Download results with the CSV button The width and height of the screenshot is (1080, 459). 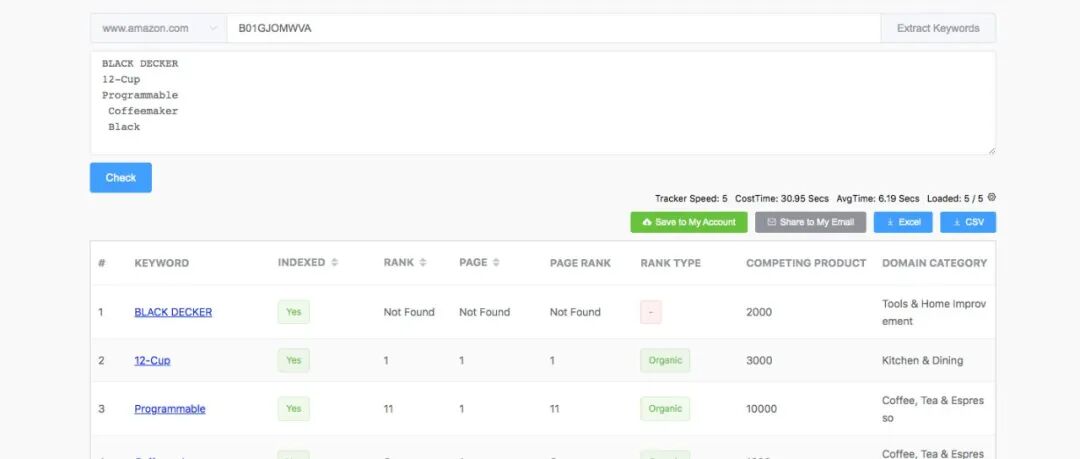click(x=968, y=222)
